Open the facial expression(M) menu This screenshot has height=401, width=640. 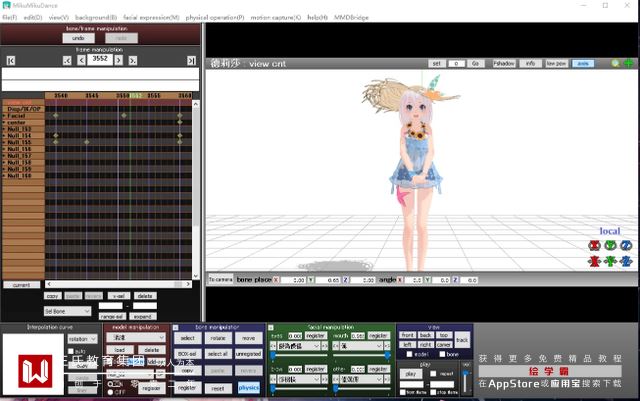(151, 18)
